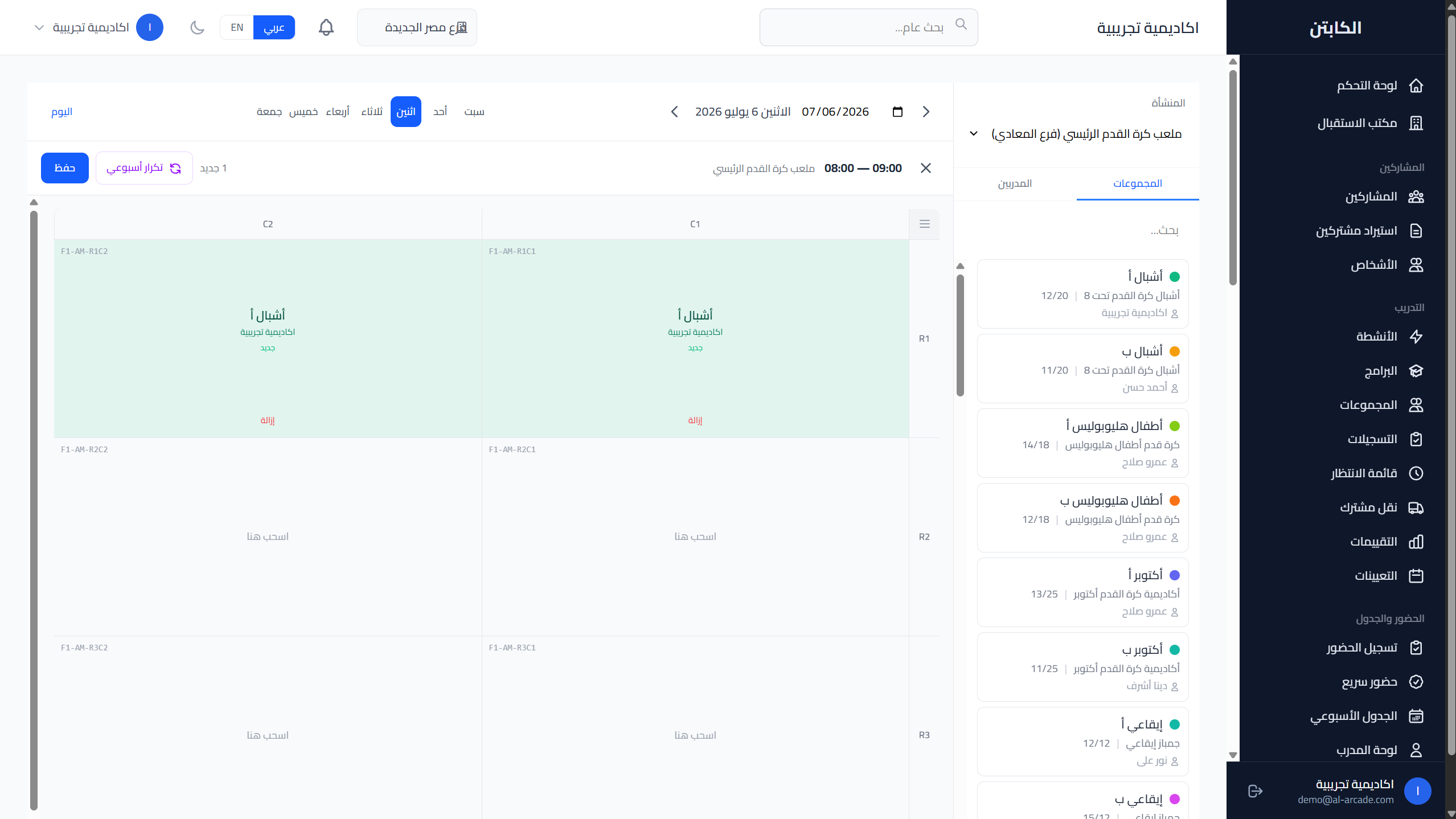Switch to المجموعات tab
This screenshot has width=1456, height=819.
click(x=1137, y=183)
